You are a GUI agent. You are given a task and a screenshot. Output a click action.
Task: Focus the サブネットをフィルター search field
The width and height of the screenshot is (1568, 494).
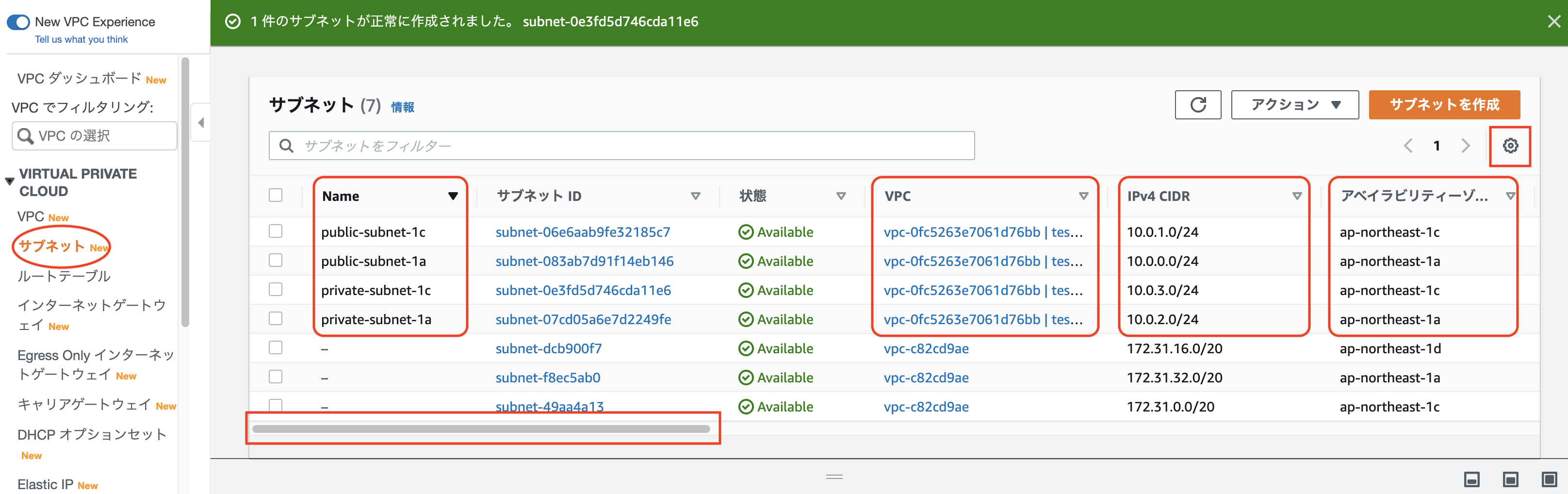[x=621, y=146]
